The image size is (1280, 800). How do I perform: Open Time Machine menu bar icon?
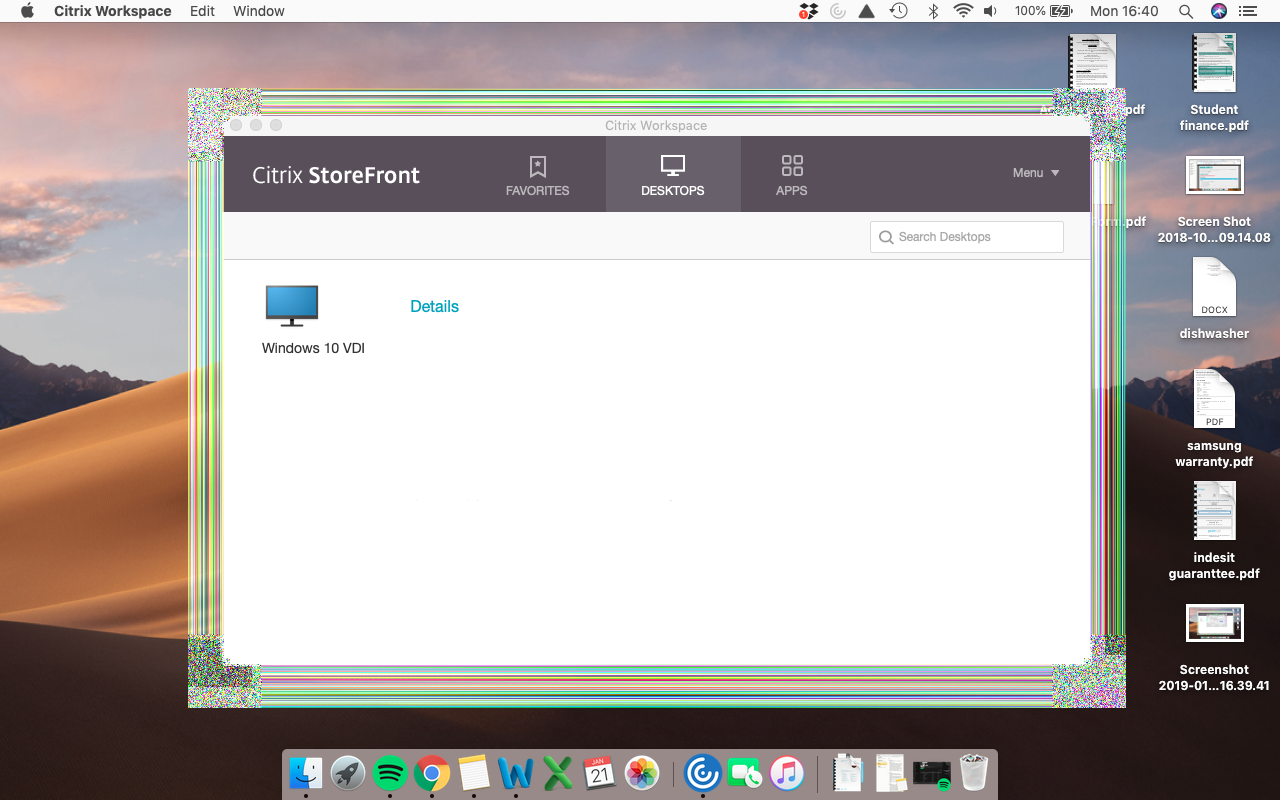coord(899,11)
